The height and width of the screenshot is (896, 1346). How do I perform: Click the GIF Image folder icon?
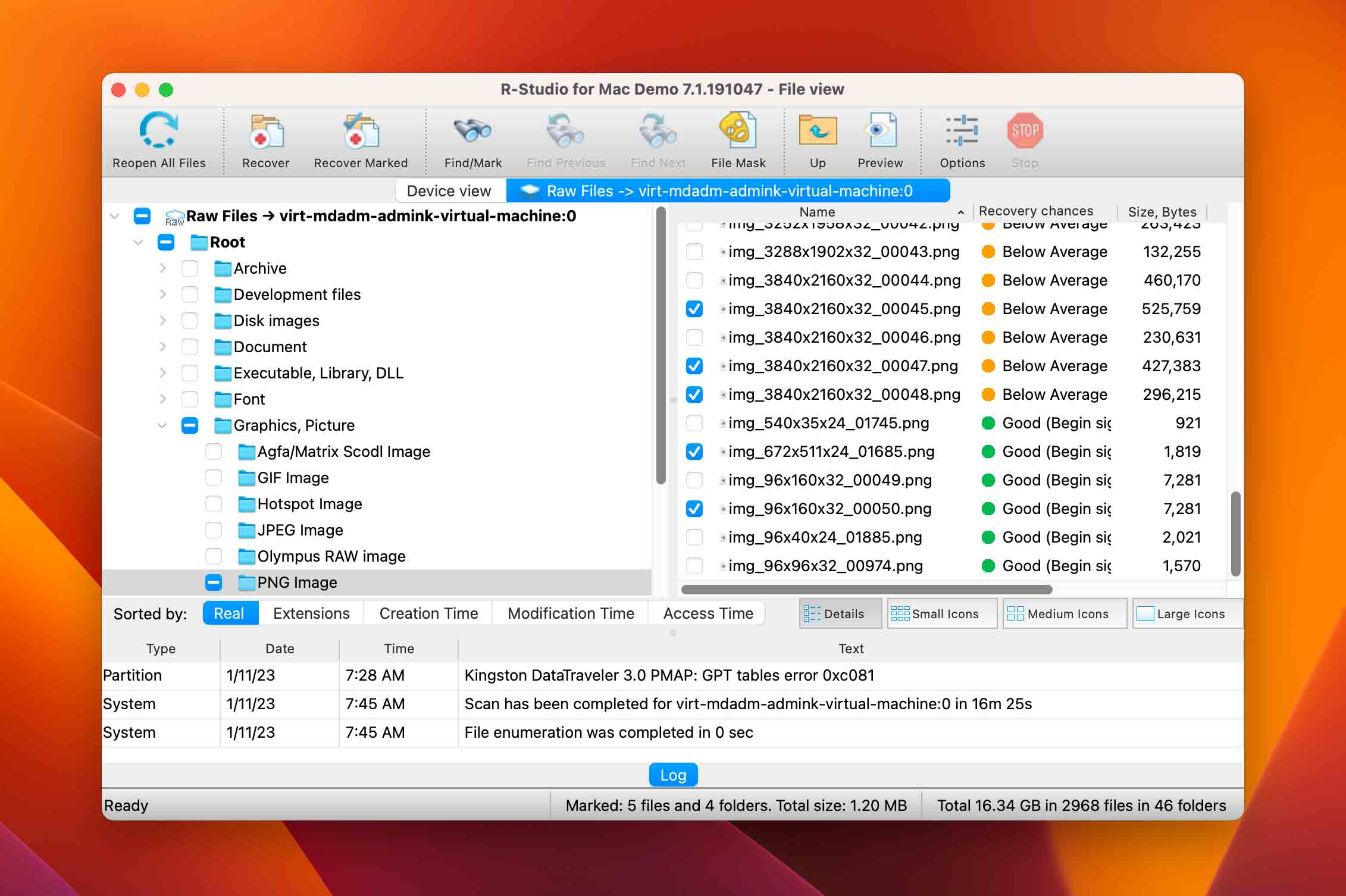coord(246,478)
